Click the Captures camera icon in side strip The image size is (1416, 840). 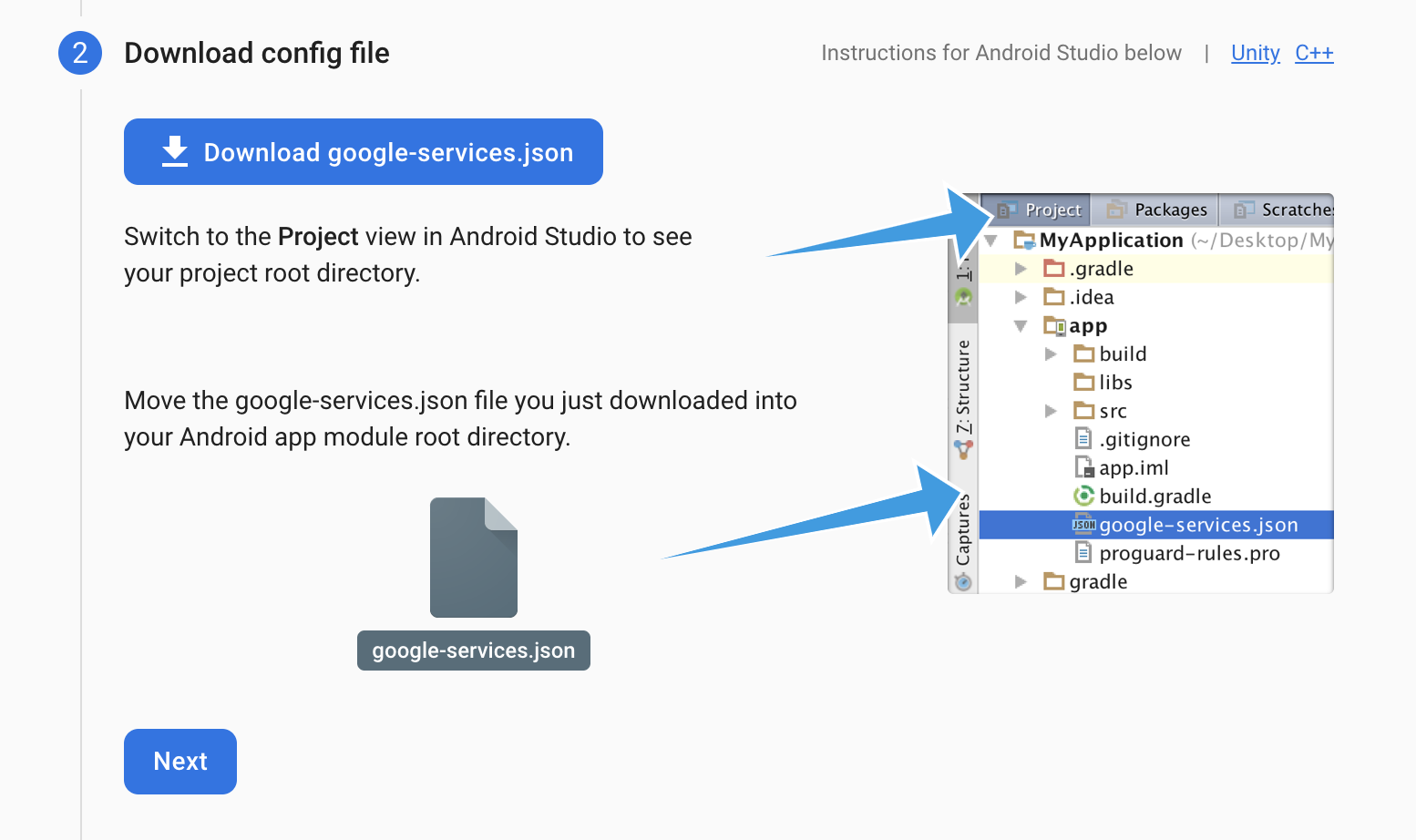click(x=963, y=581)
